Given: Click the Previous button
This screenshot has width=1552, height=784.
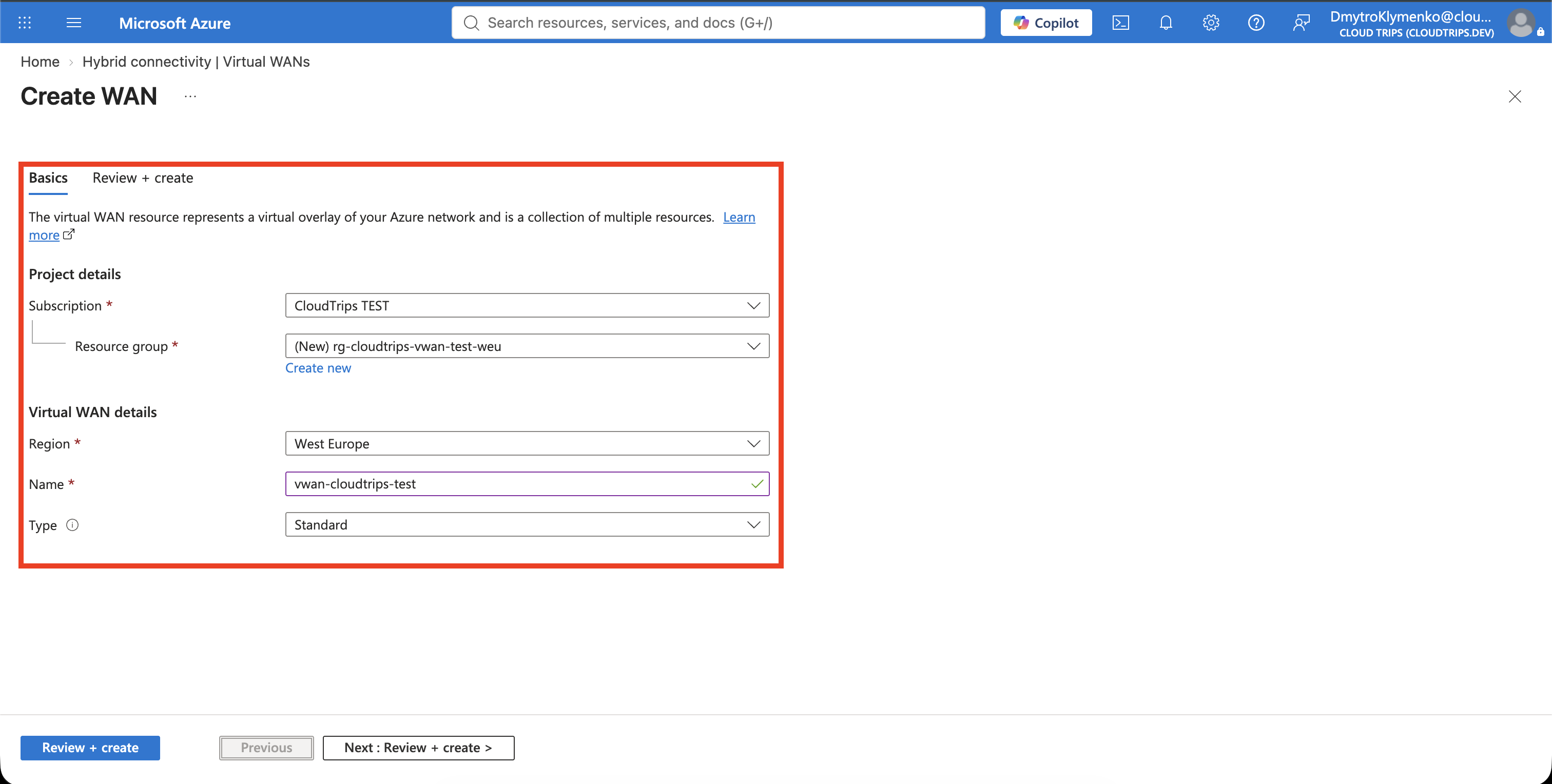Looking at the screenshot, I should click(x=266, y=748).
